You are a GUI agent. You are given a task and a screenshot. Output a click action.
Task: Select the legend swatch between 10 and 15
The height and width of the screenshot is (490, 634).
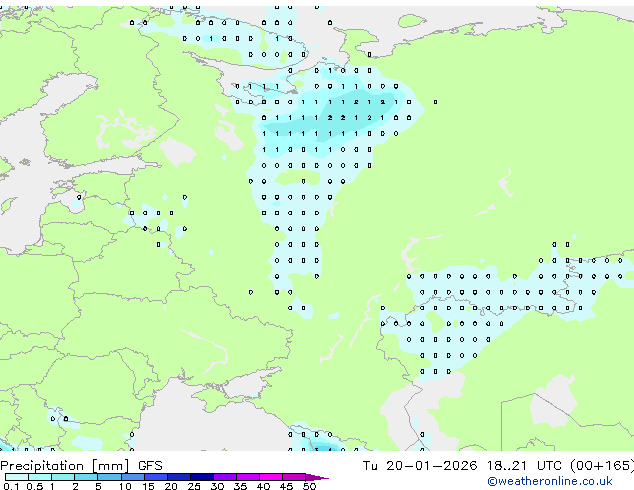[x=133, y=477]
